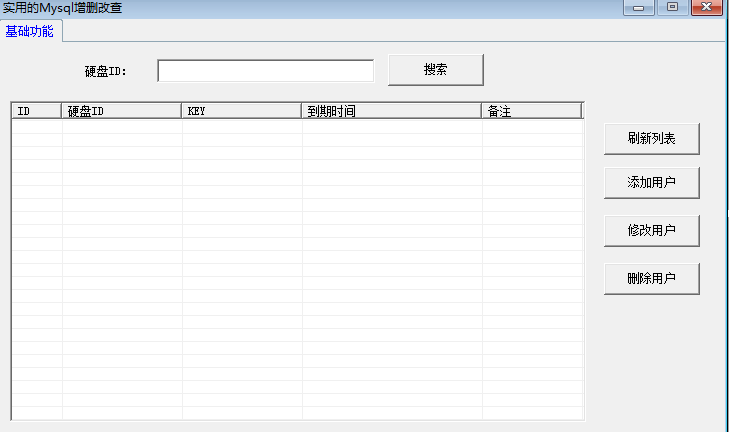Switch to the 基础功能 tab
This screenshot has width=729, height=432.
pos(30,31)
